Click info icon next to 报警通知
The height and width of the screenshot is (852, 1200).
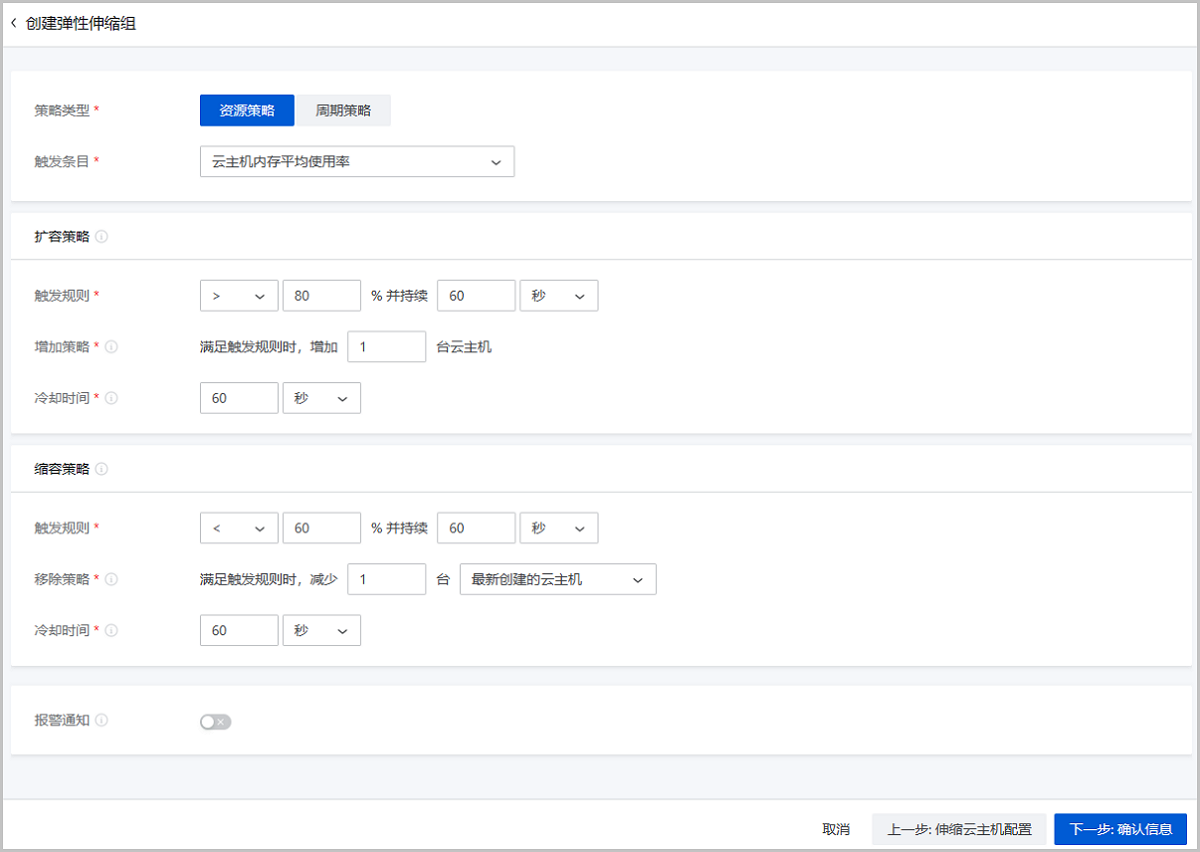coord(102,720)
